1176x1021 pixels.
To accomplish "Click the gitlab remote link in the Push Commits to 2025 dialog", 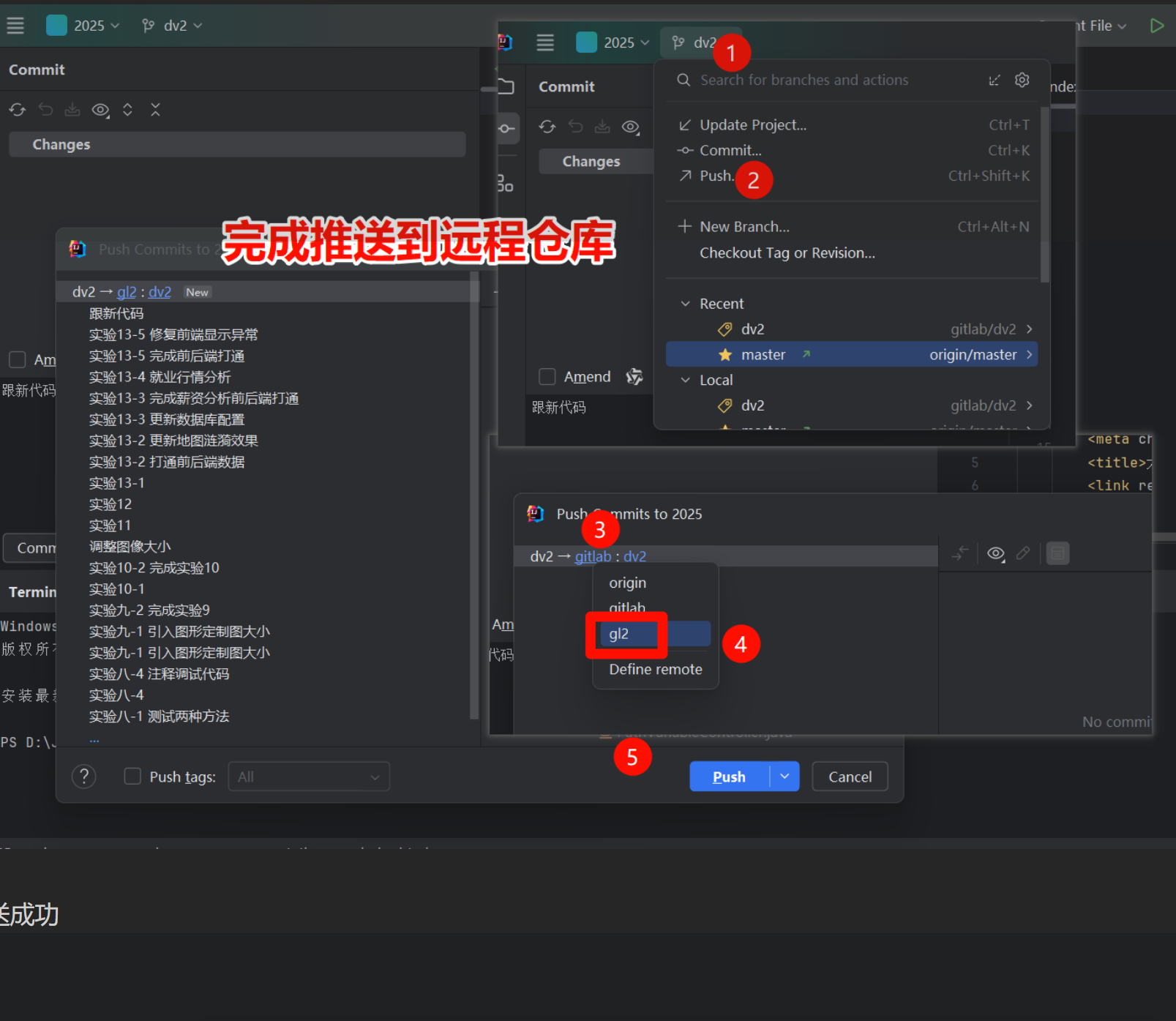I will 593,556.
